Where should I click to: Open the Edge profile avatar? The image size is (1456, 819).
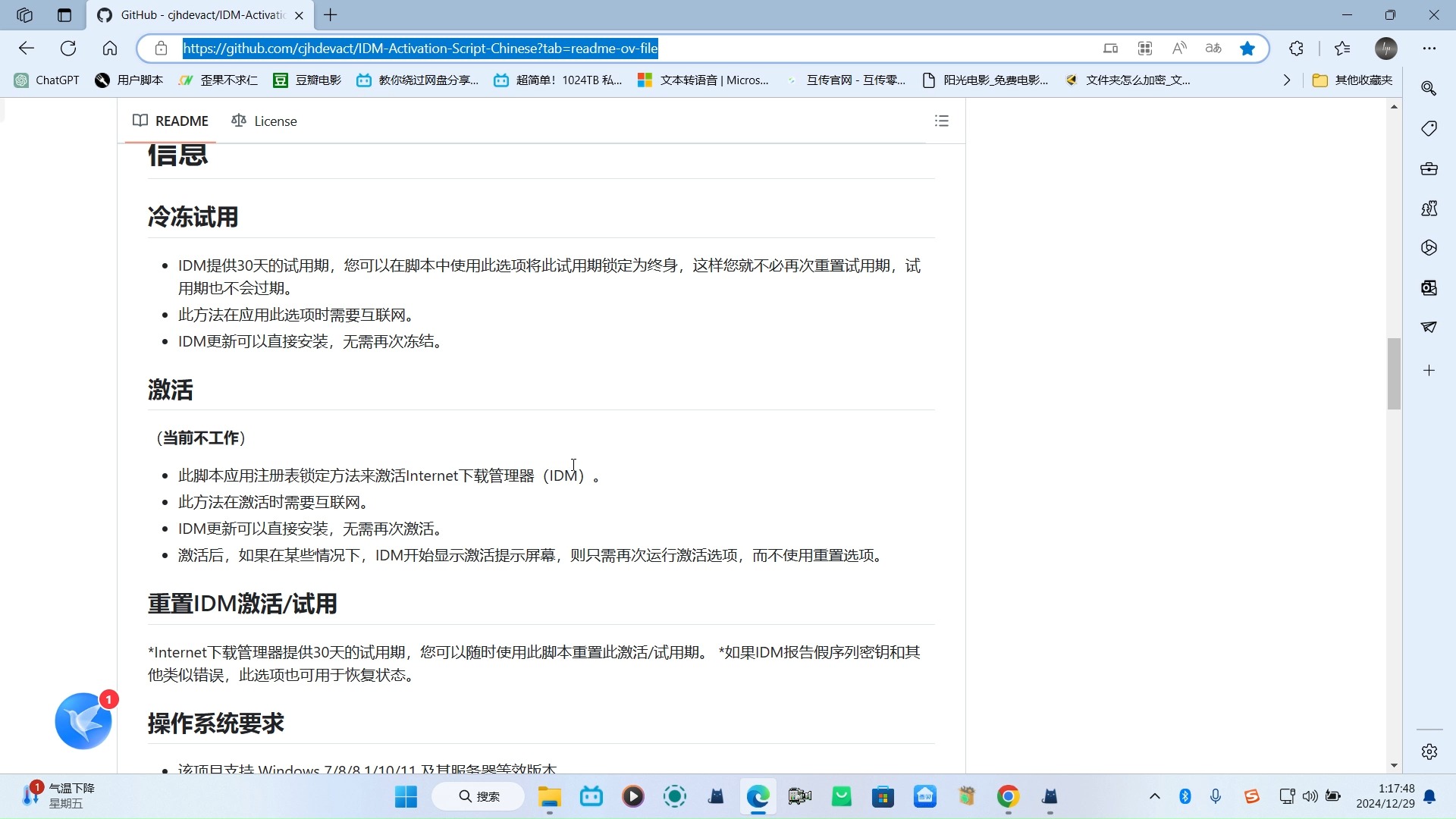coord(1386,49)
